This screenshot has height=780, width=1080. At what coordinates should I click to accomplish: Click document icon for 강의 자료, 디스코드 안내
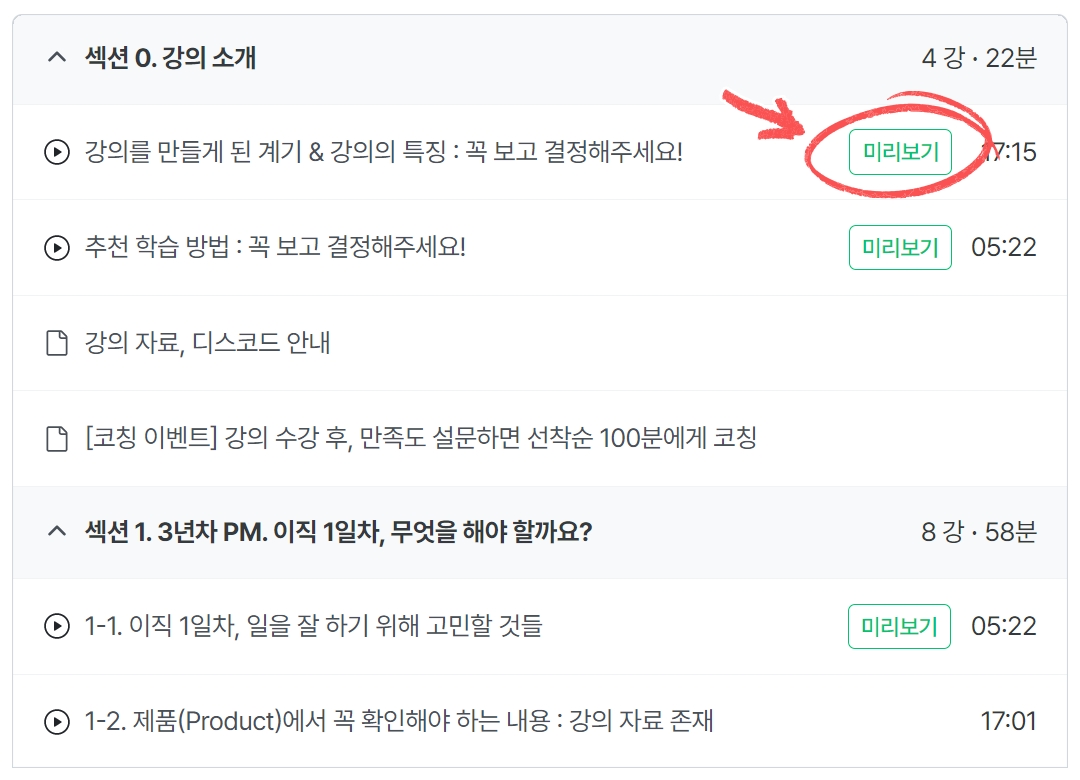coord(57,343)
